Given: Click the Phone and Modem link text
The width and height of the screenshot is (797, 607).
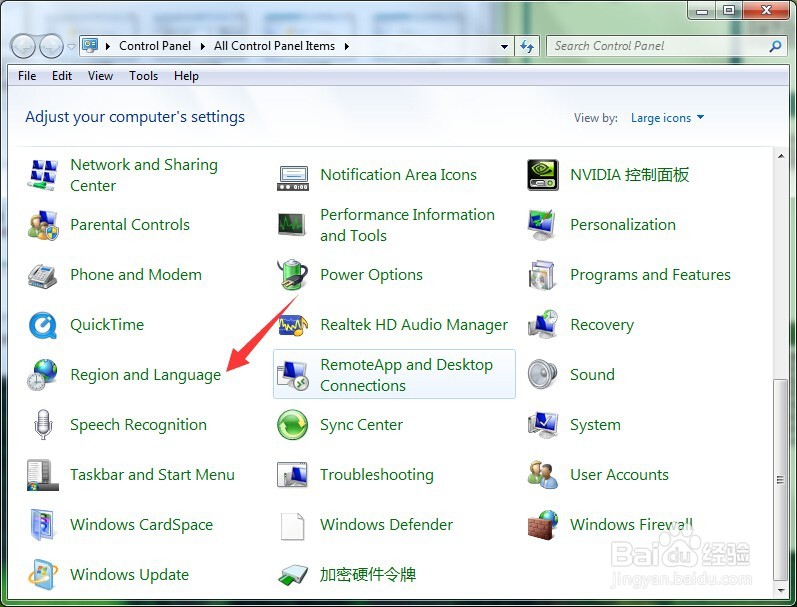Looking at the screenshot, I should tap(136, 275).
